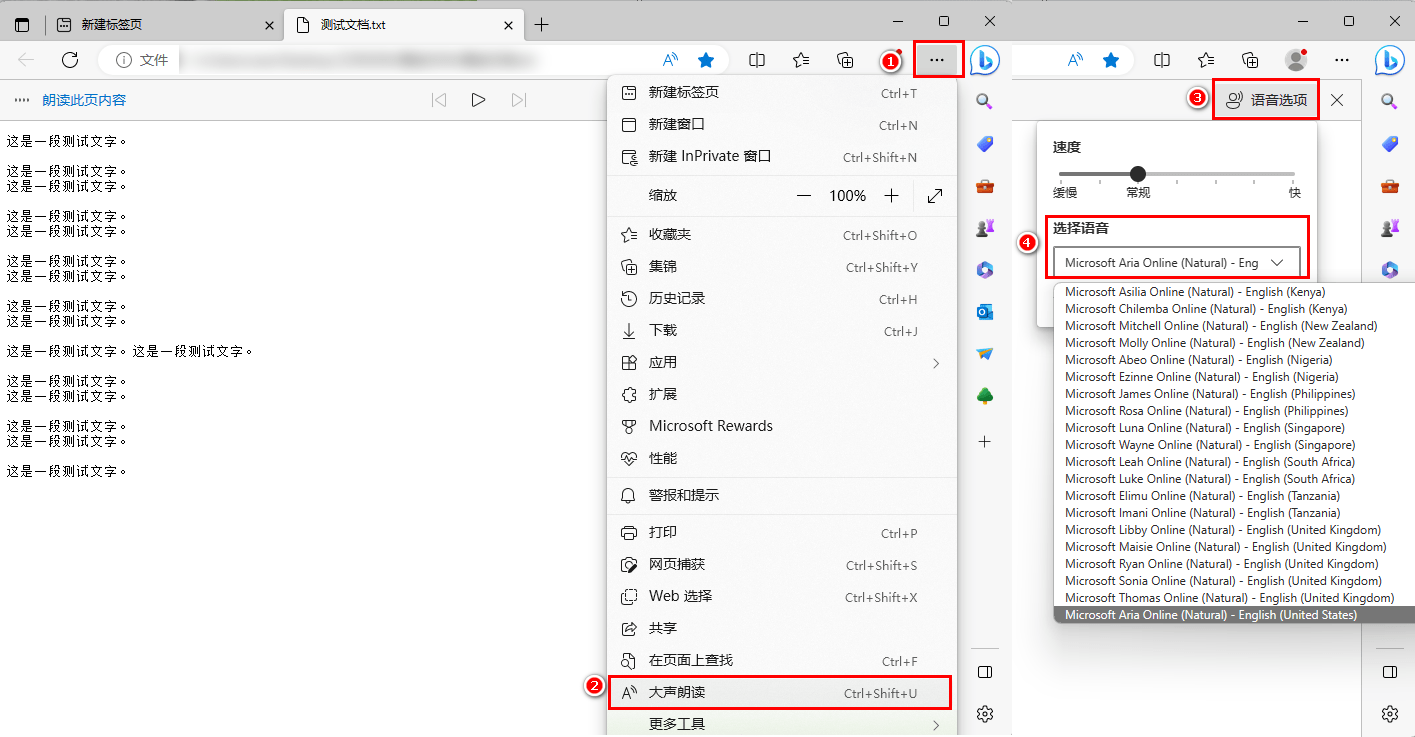Adjust the 速度 speed slider
This screenshot has width=1415, height=737.
pos(1138,173)
